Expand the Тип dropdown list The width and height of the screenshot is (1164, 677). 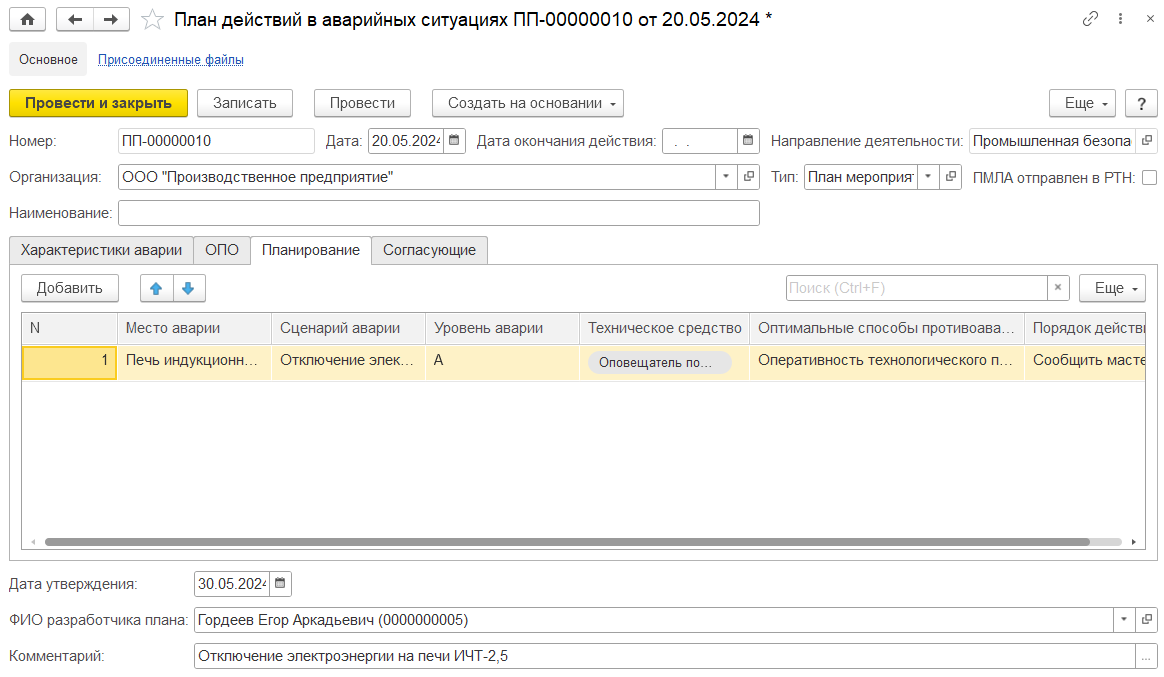pos(927,177)
